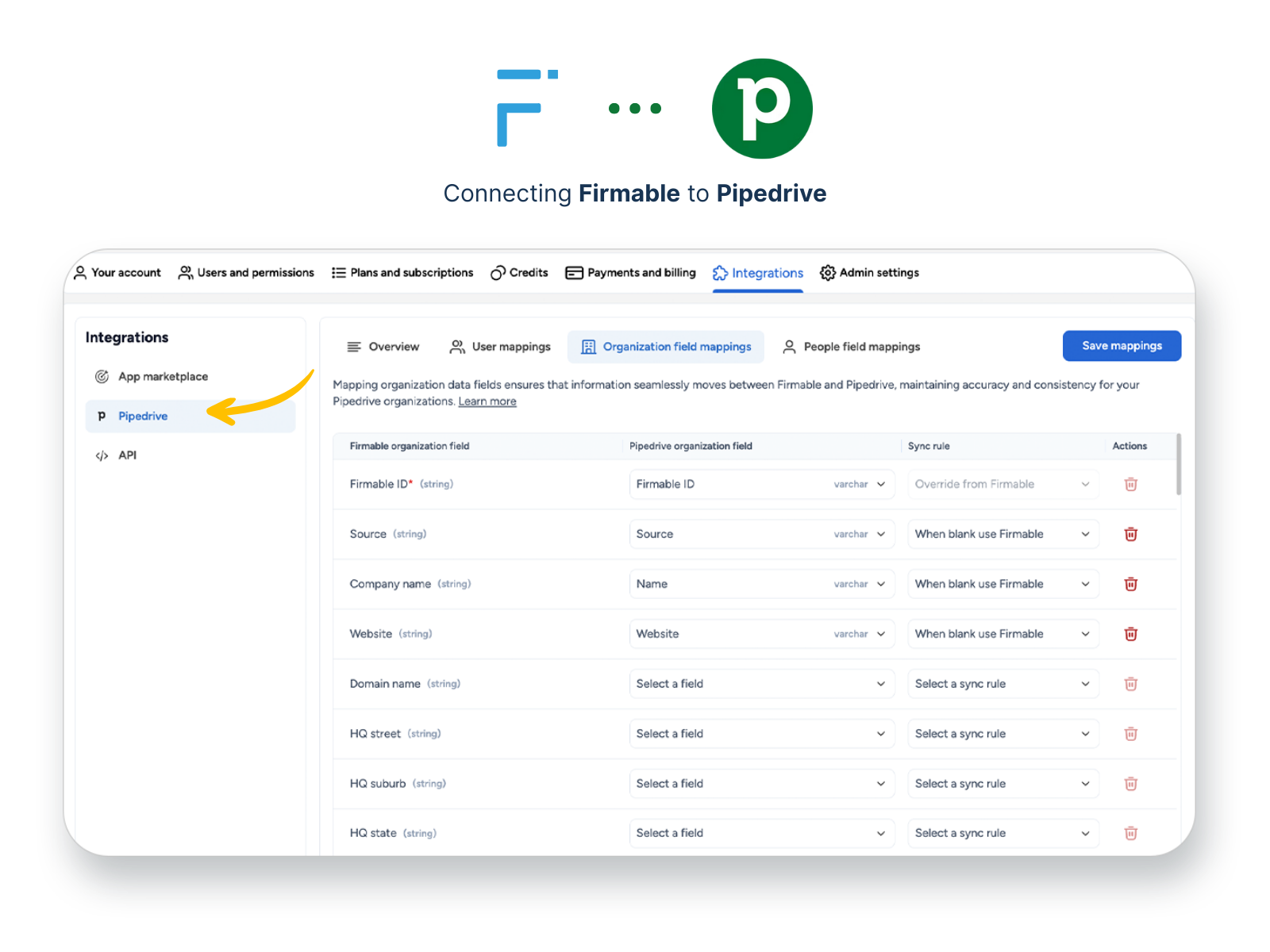Switch to People field mappings sub-tab
This screenshot has width=1270, height=952.
(851, 347)
